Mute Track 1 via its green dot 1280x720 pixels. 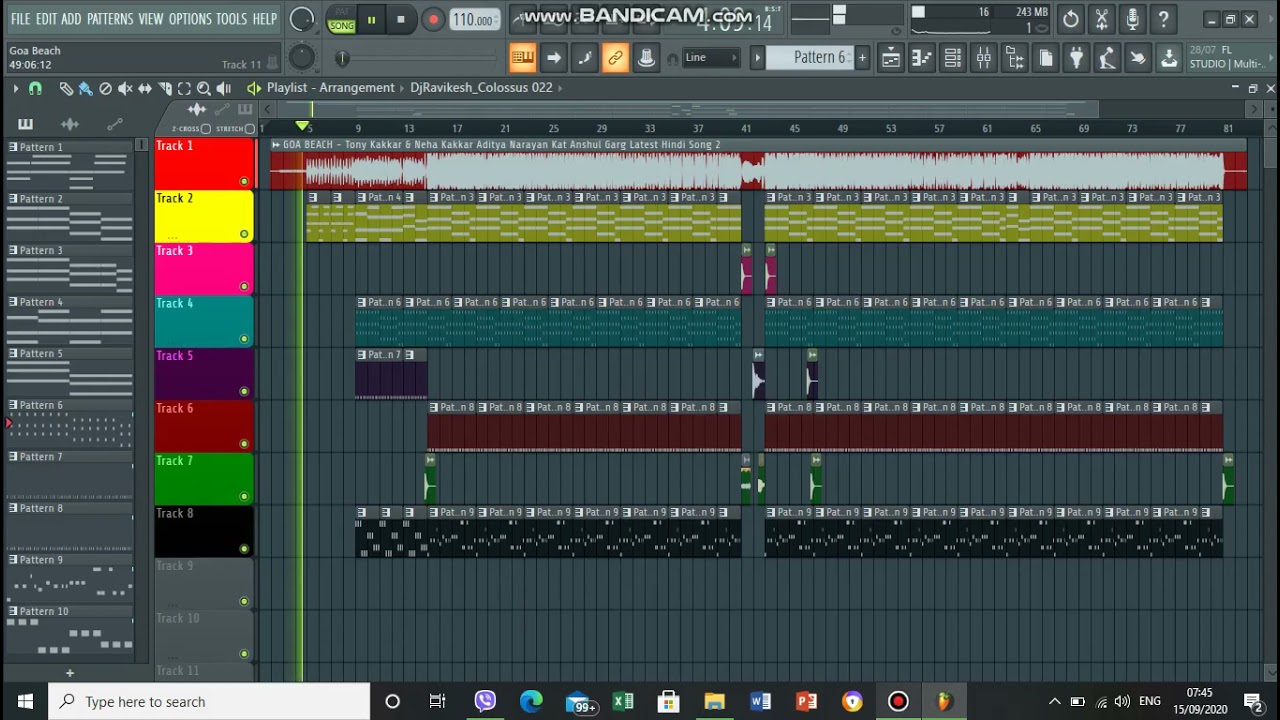coord(244,181)
